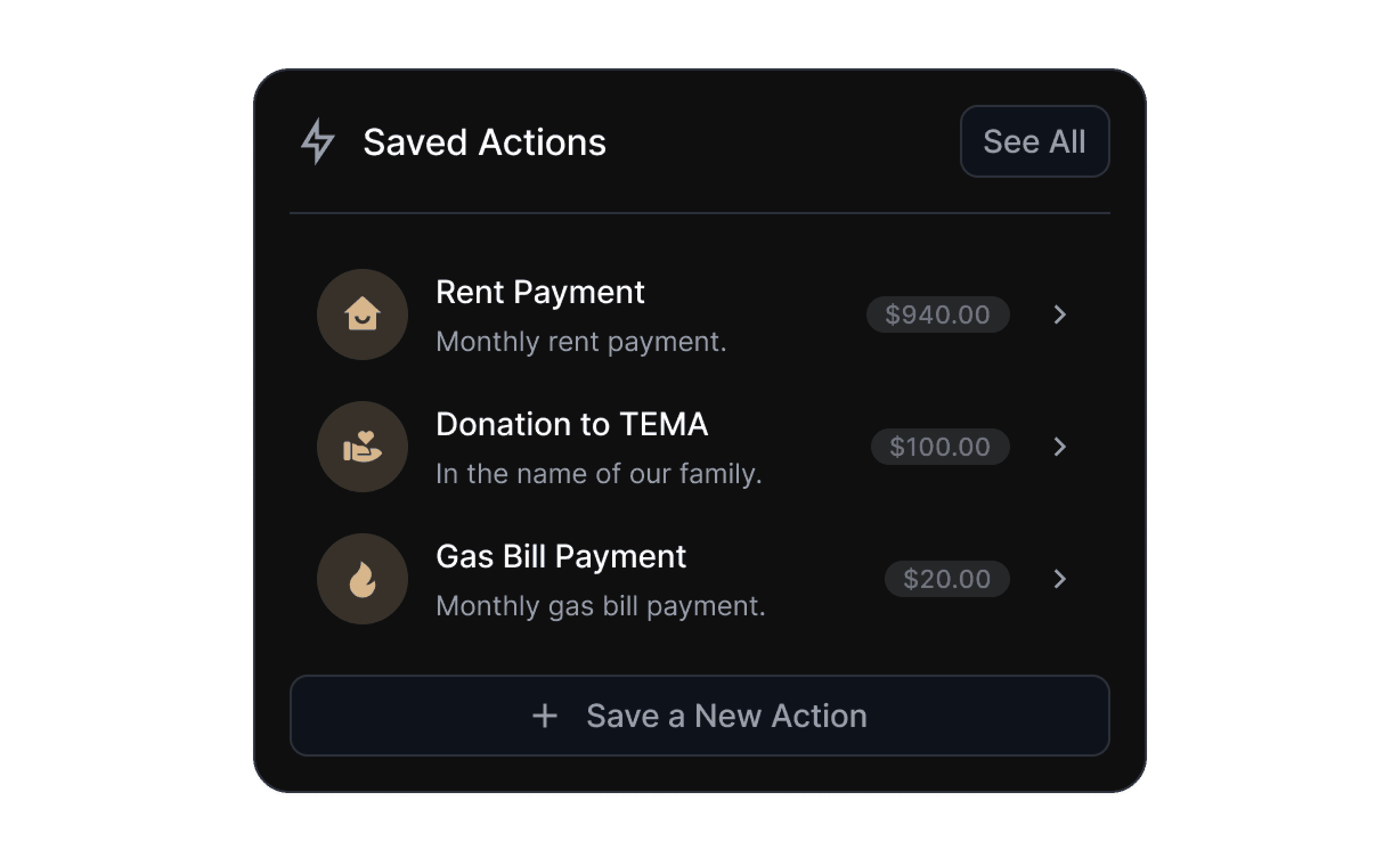This screenshot has height=866, width=1400.
Task: Click the plus icon in Save a New Action
Action: tap(544, 716)
